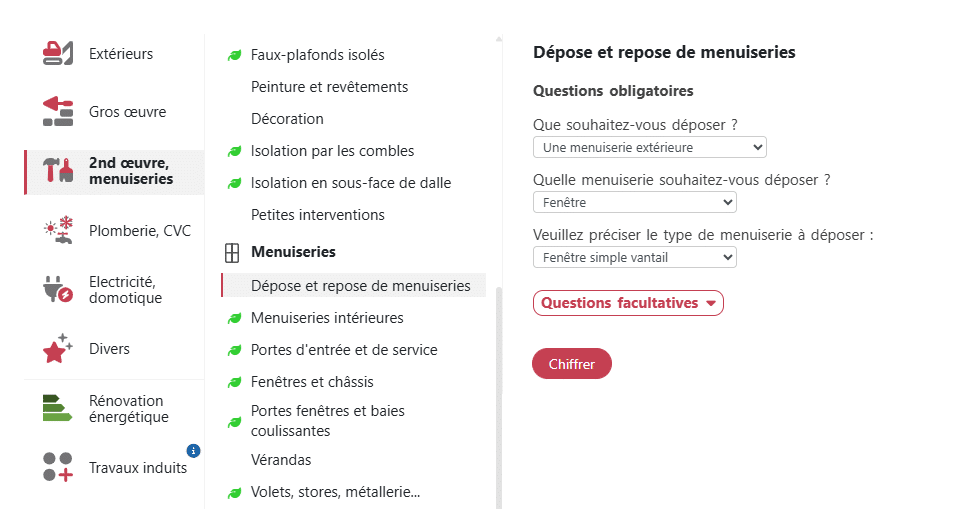Click the Travaux induits dots icon
970x509 pixels.
click(58, 467)
